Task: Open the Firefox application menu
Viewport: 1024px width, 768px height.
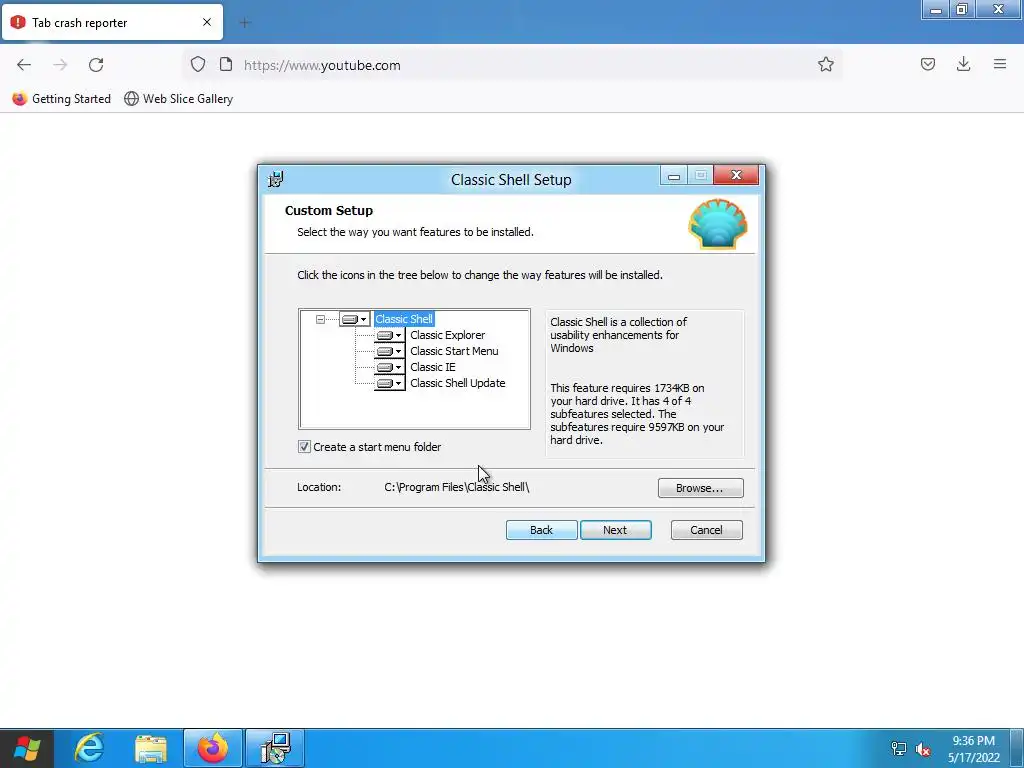Action: [999, 64]
